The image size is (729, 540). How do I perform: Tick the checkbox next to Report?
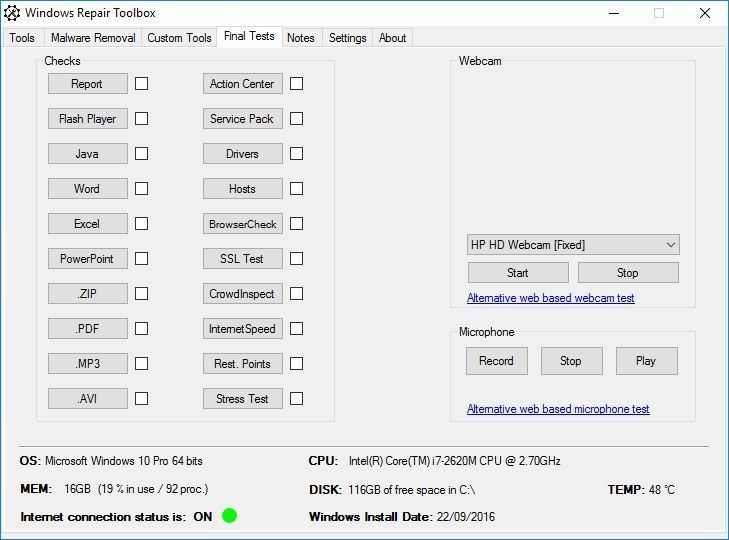[x=141, y=84]
